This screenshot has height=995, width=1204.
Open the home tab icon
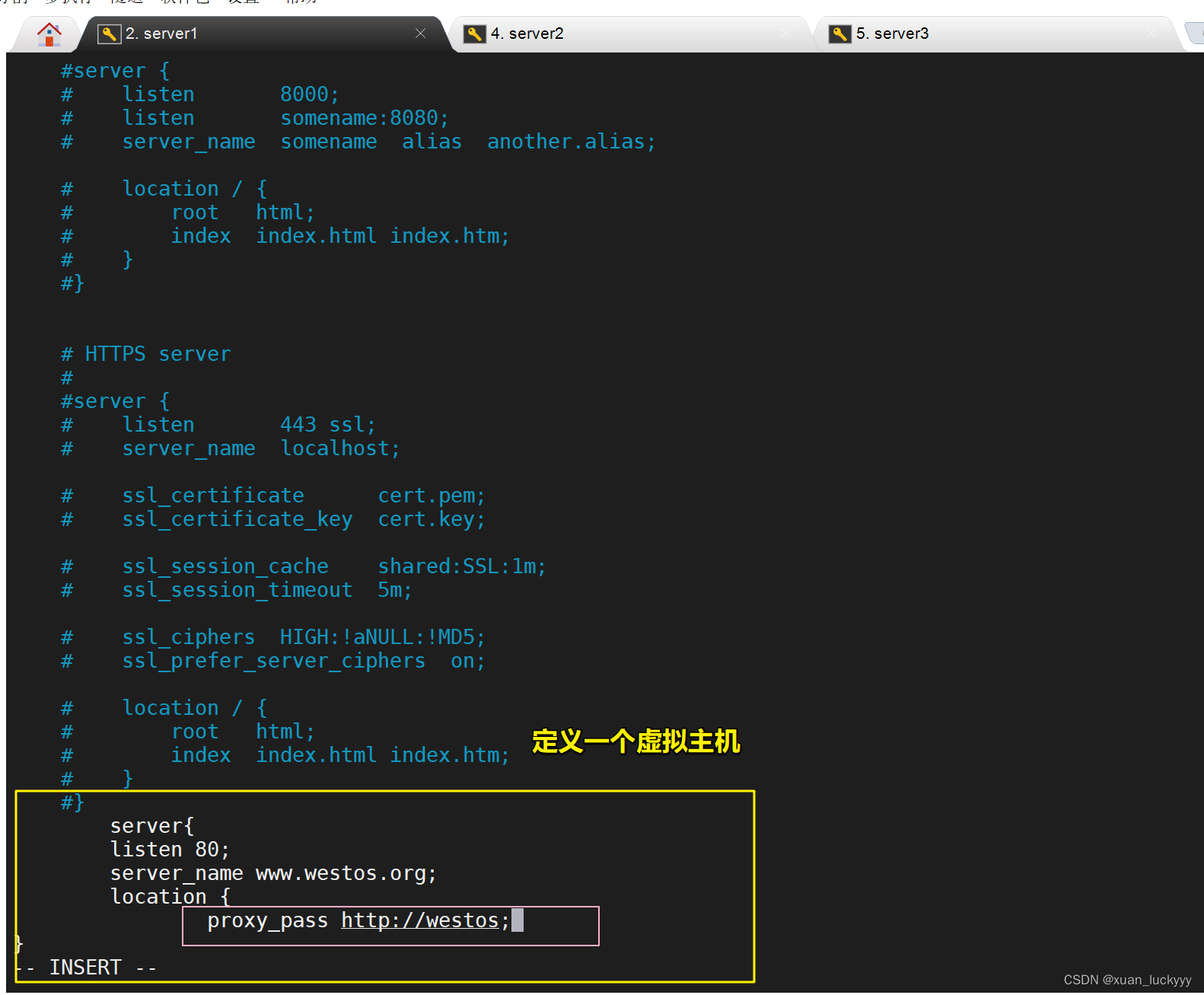(49, 34)
